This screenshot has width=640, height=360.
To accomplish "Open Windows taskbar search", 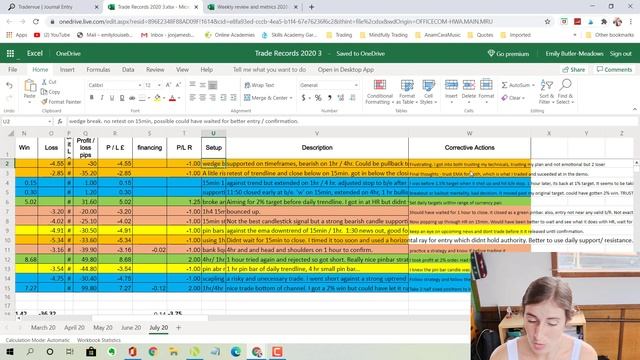I will pyautogui.click(x=30, y=351).
